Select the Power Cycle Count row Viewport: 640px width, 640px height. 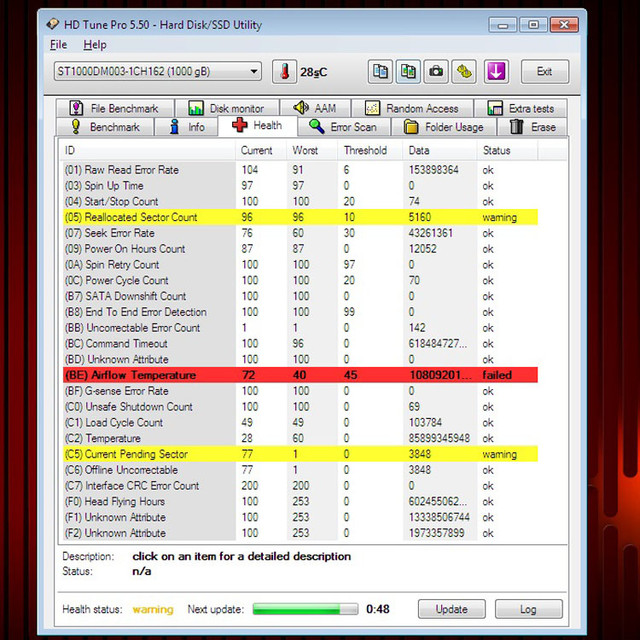point(300,280)
